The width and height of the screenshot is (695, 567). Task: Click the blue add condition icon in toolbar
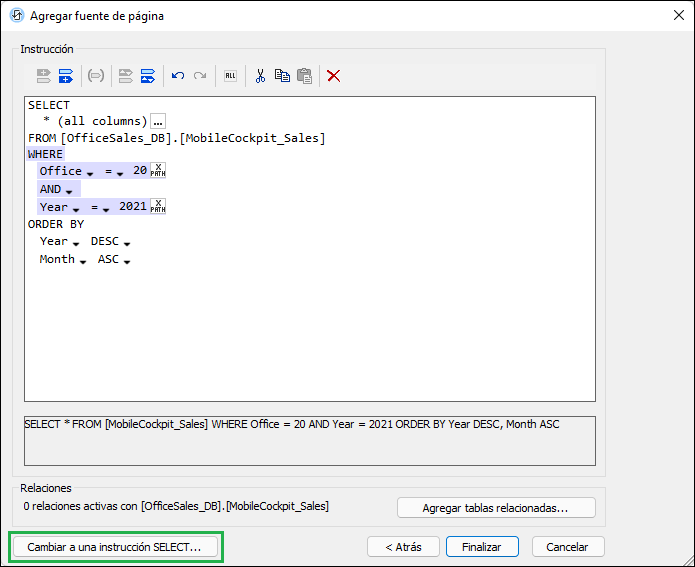point(66,75)
